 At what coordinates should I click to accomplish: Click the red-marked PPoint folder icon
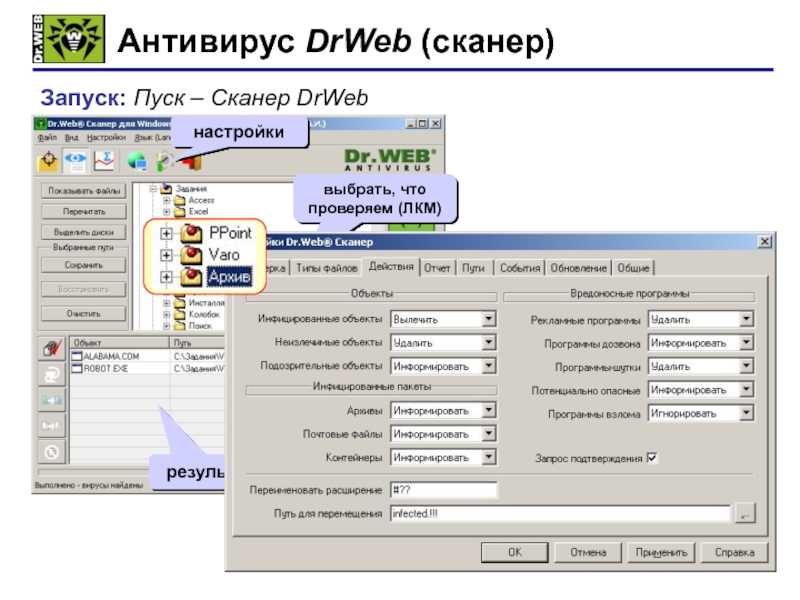point(191,233)
